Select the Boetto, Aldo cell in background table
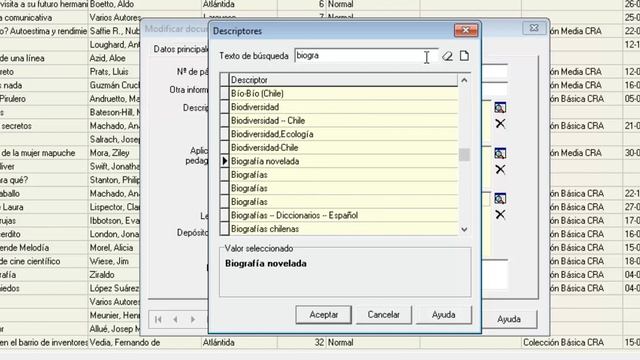 coord(145,4)
